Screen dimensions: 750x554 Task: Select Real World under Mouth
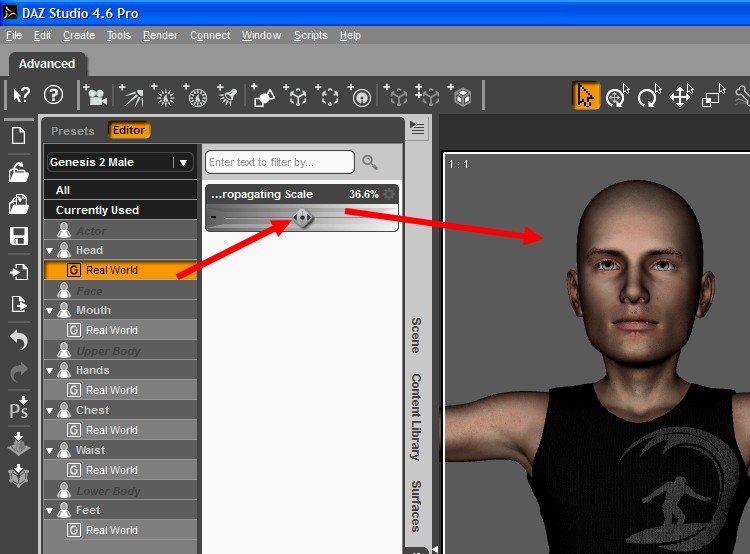click(120, 330)
